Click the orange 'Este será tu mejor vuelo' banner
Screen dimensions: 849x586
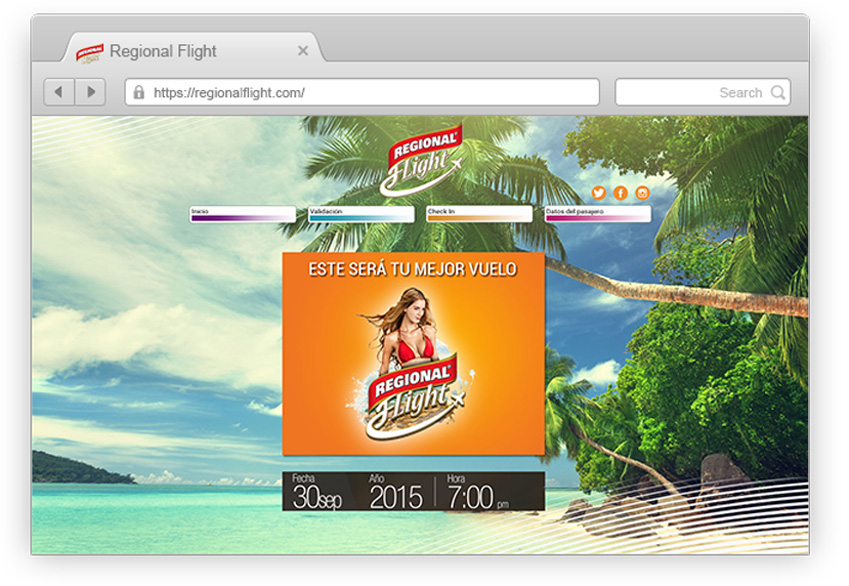coord(413,353)
